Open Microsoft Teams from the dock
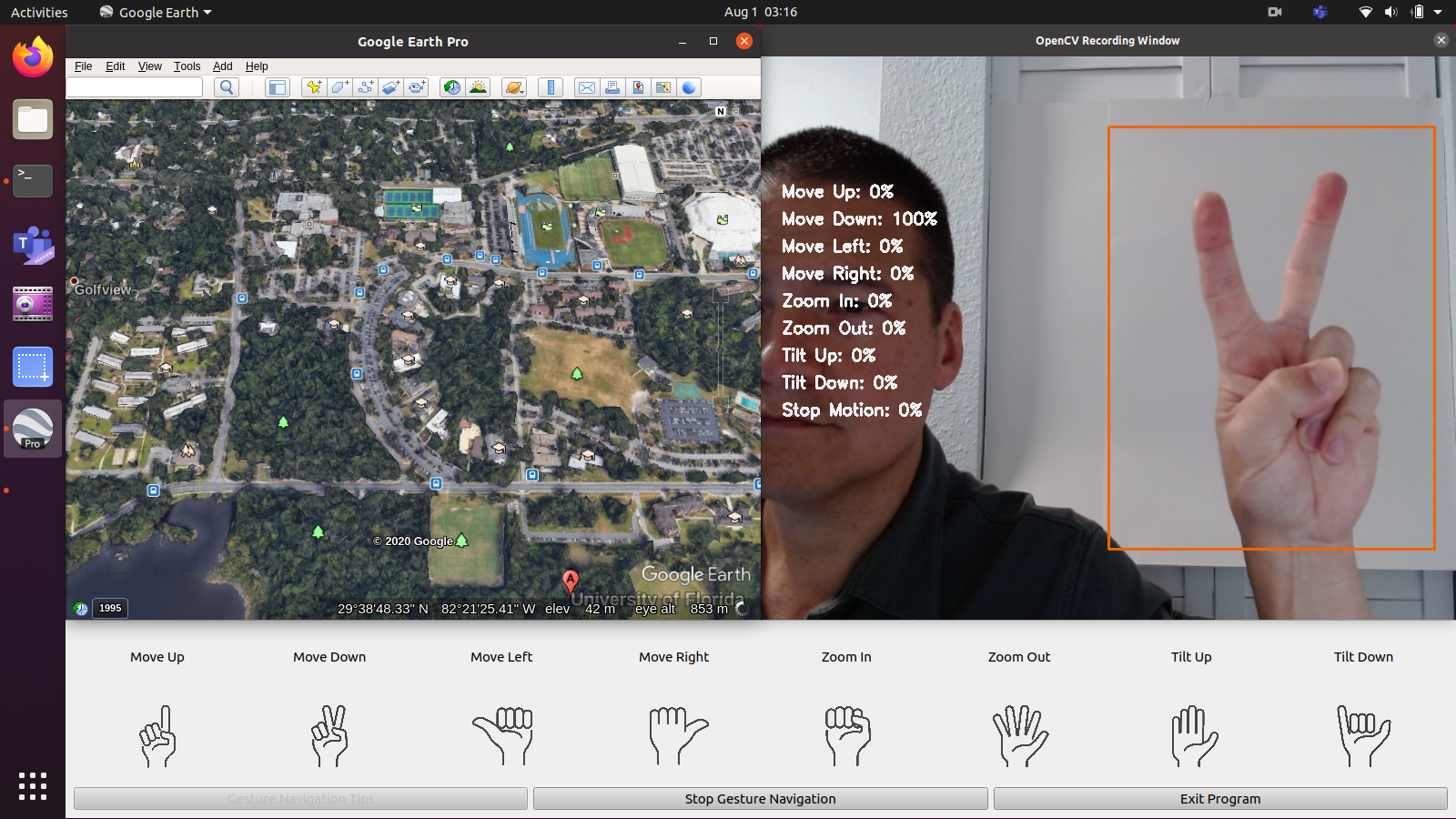 tap(33, 244)
